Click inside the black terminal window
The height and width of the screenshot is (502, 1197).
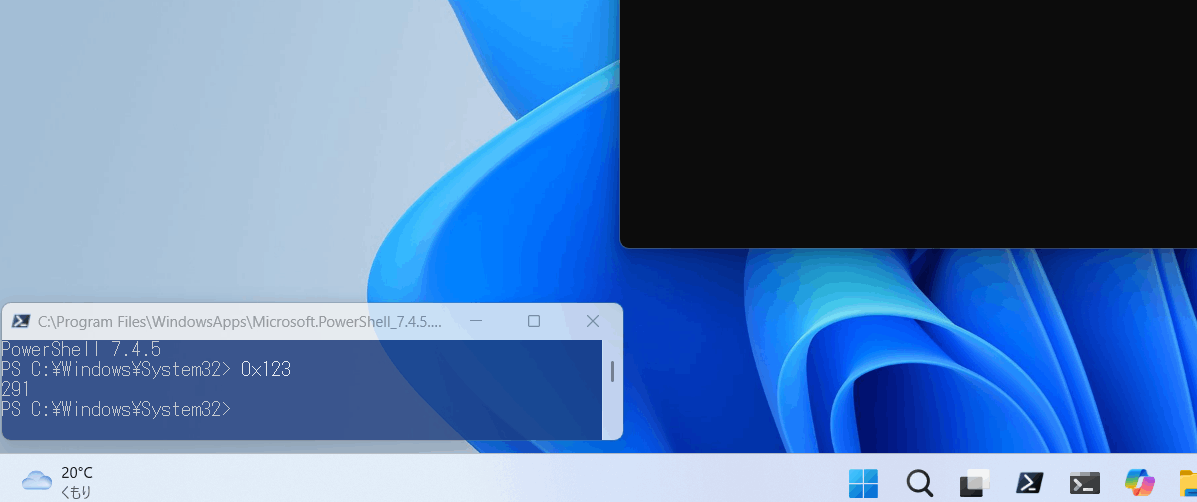tap(908, 122)
